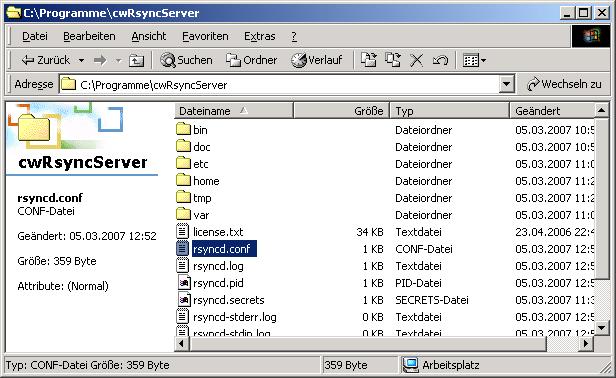Screen dimensions: 616x378
Task: Select the var folder icon
Action: click(x=183, y=214)
